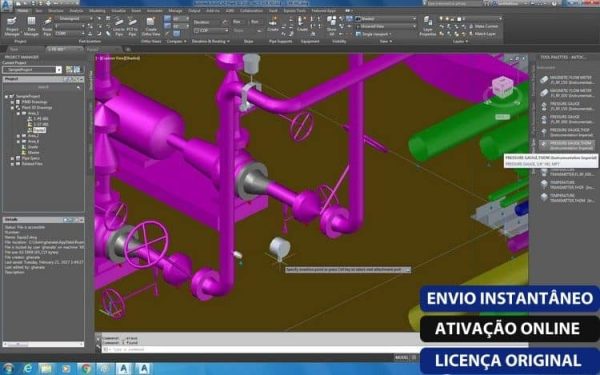Click the Show All visibility icon

[331, 25]
